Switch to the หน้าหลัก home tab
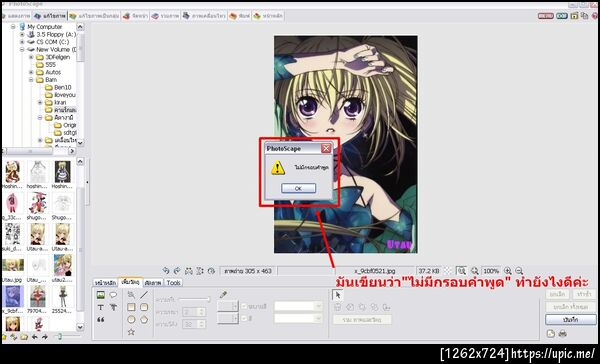The width and height of the screenshot is (600, 364). pyautogui.click(x=106, y=282)
